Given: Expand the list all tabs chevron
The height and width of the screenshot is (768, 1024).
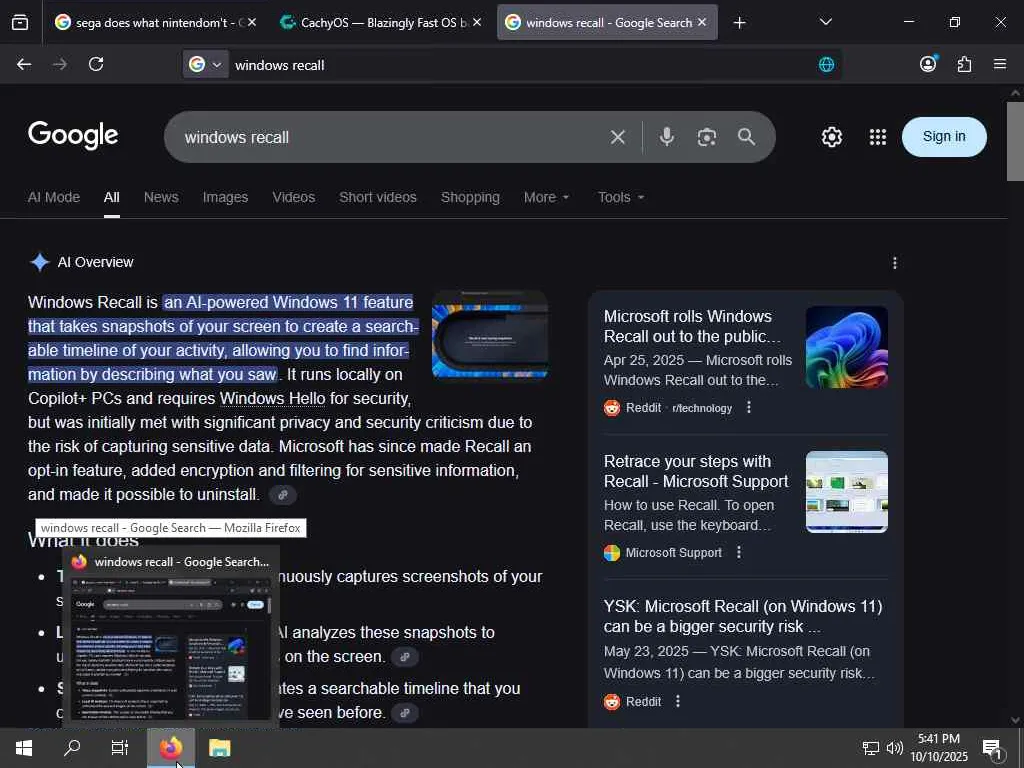Looking at the screenshot, I should [825, 22].
